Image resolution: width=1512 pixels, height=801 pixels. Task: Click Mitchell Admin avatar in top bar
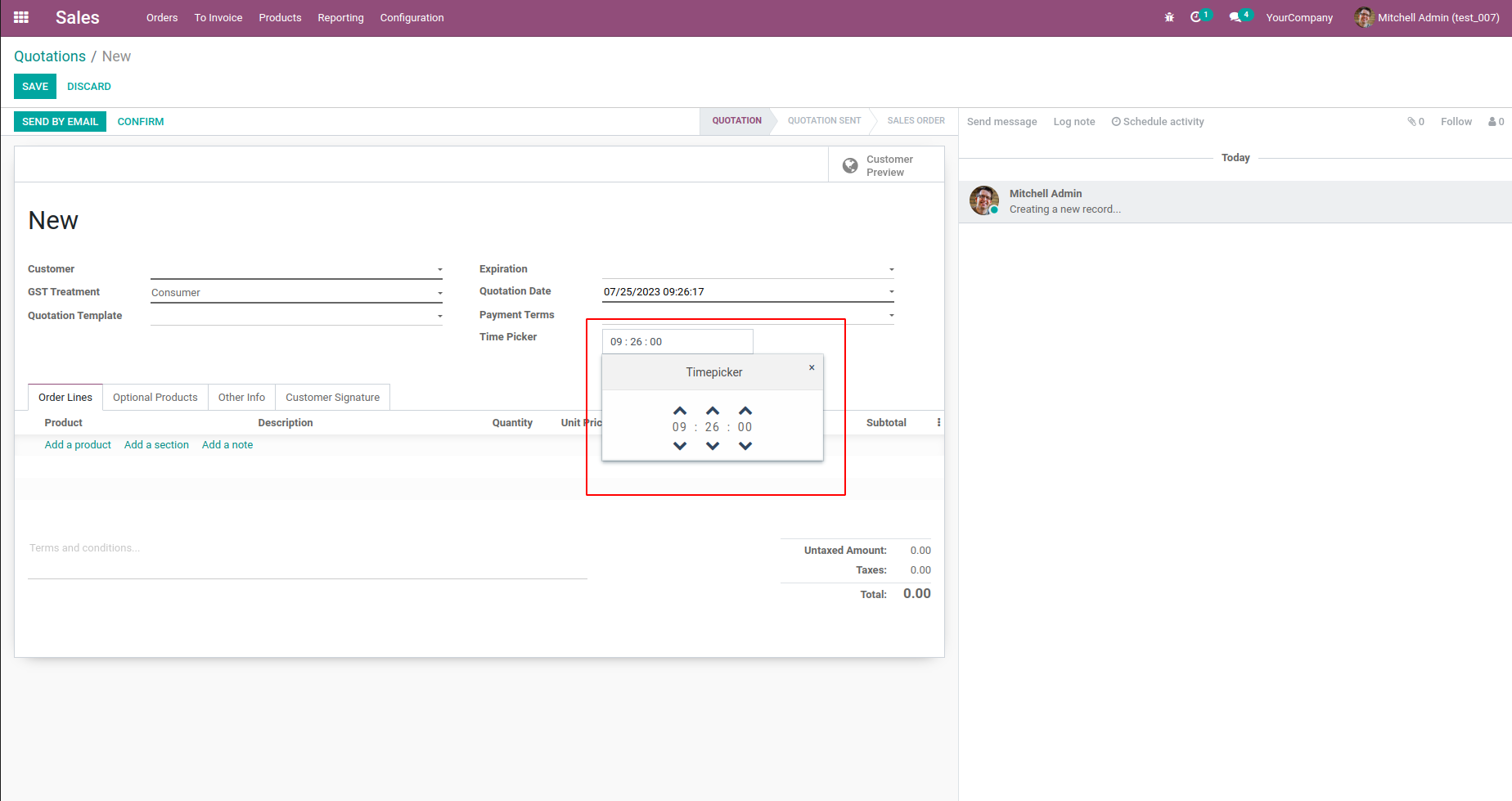pyautogui.click(x=1364, y=17)
